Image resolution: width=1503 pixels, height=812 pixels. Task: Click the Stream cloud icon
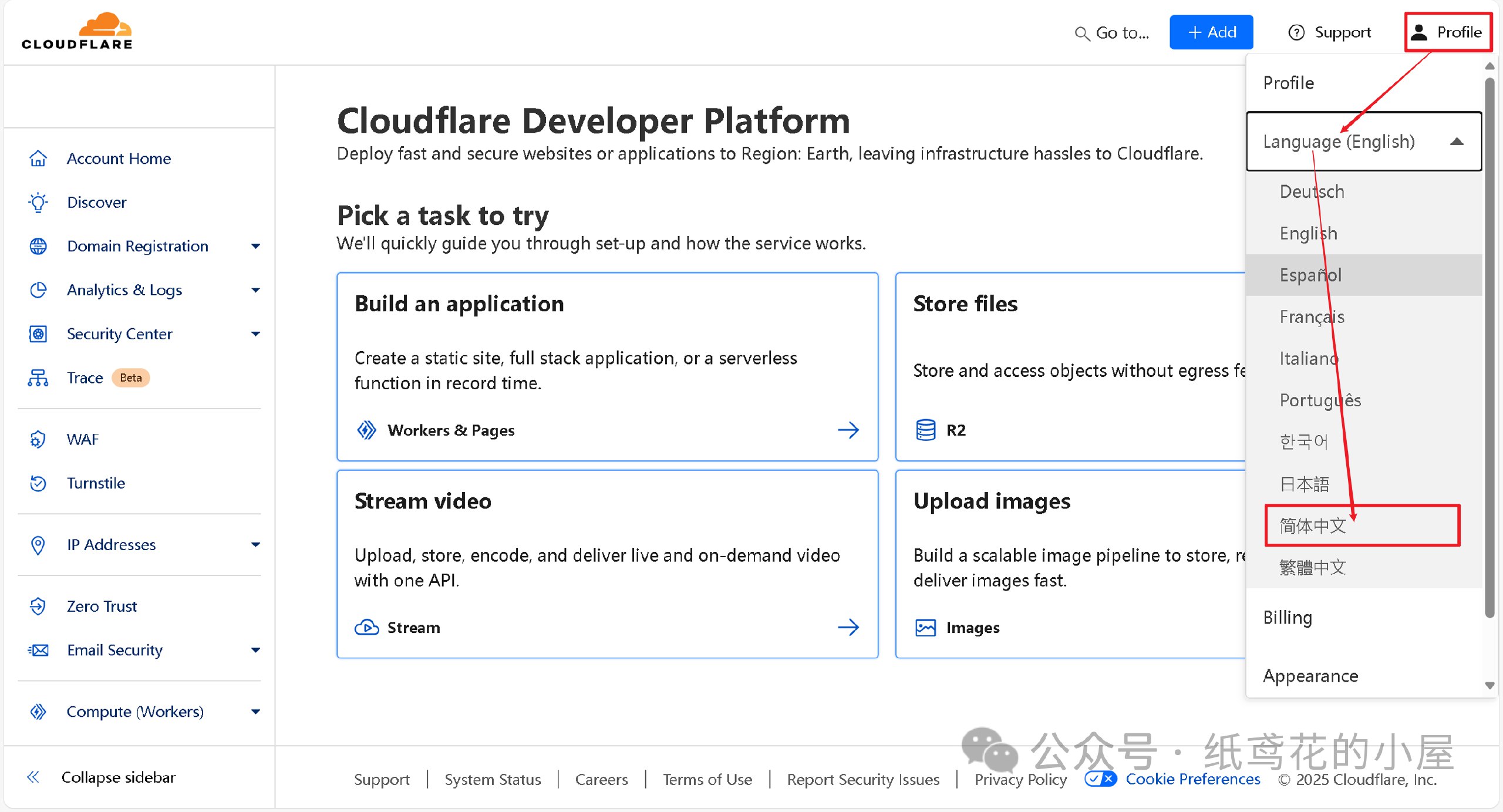[367, 628]
